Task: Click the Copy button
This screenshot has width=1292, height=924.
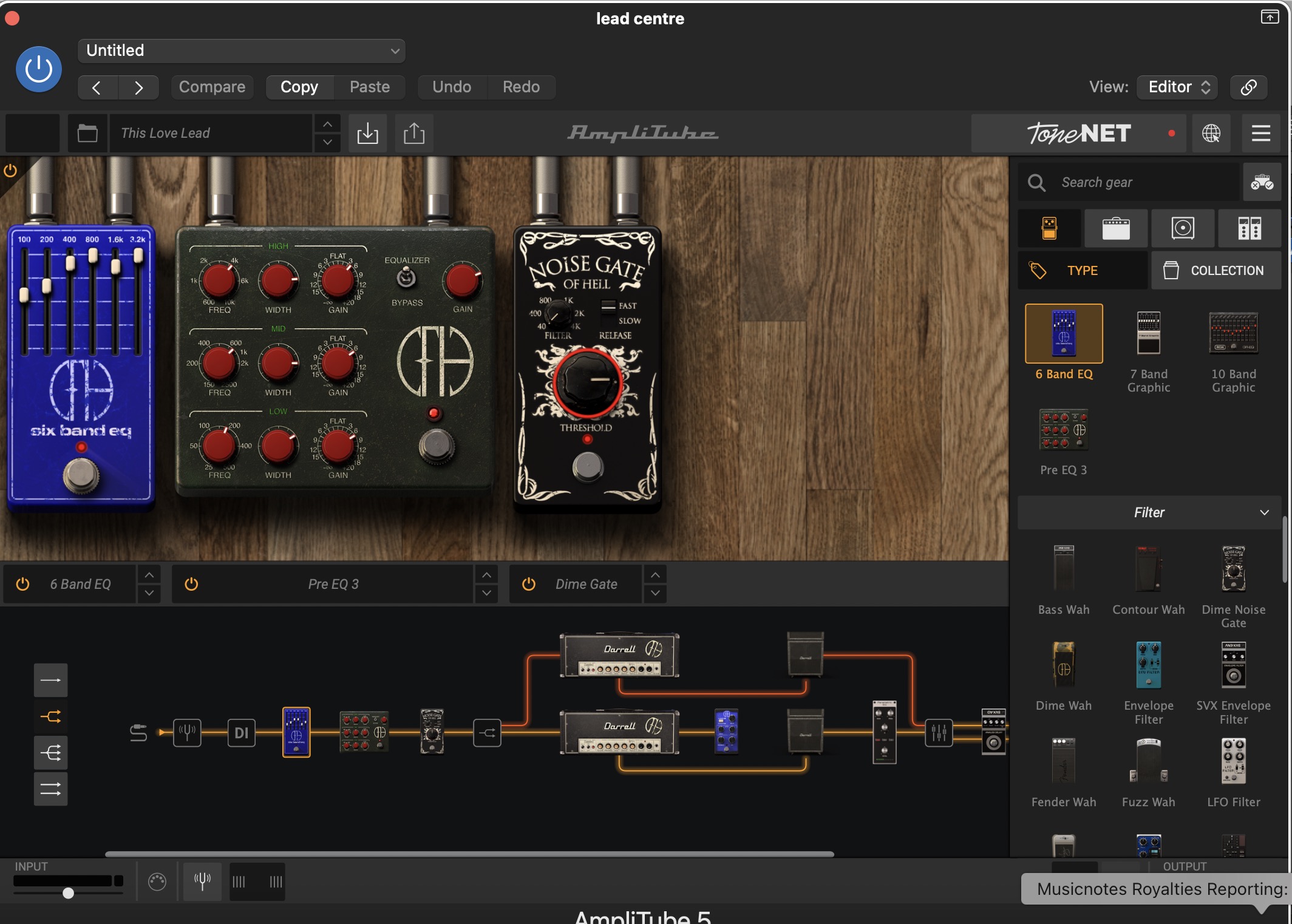Action: pos(299,87)
